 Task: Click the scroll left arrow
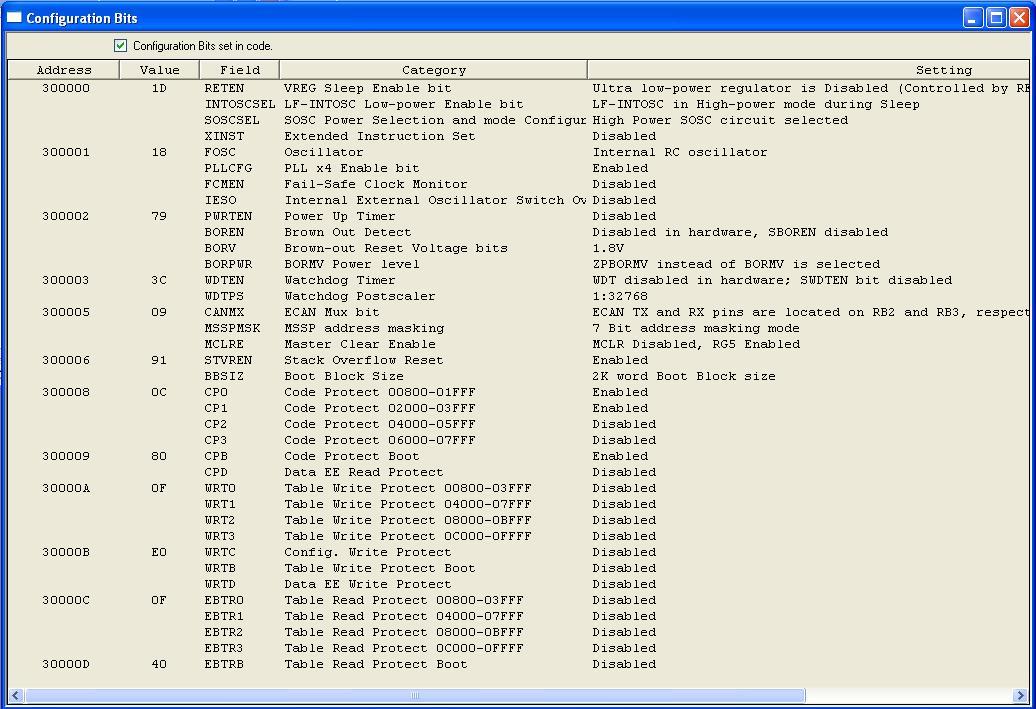(x=16, y=695)
